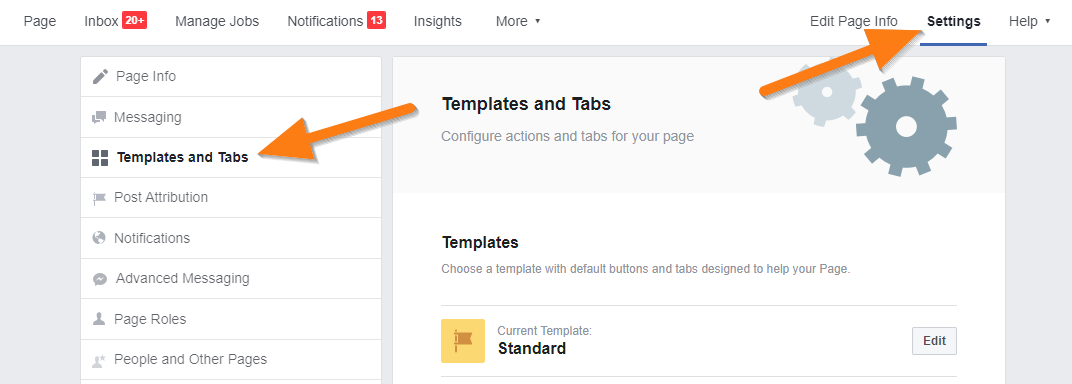This screenshot has height=384, width=1072.
Task: Click the globe icon beside Notifications
Action: (99, 238)
